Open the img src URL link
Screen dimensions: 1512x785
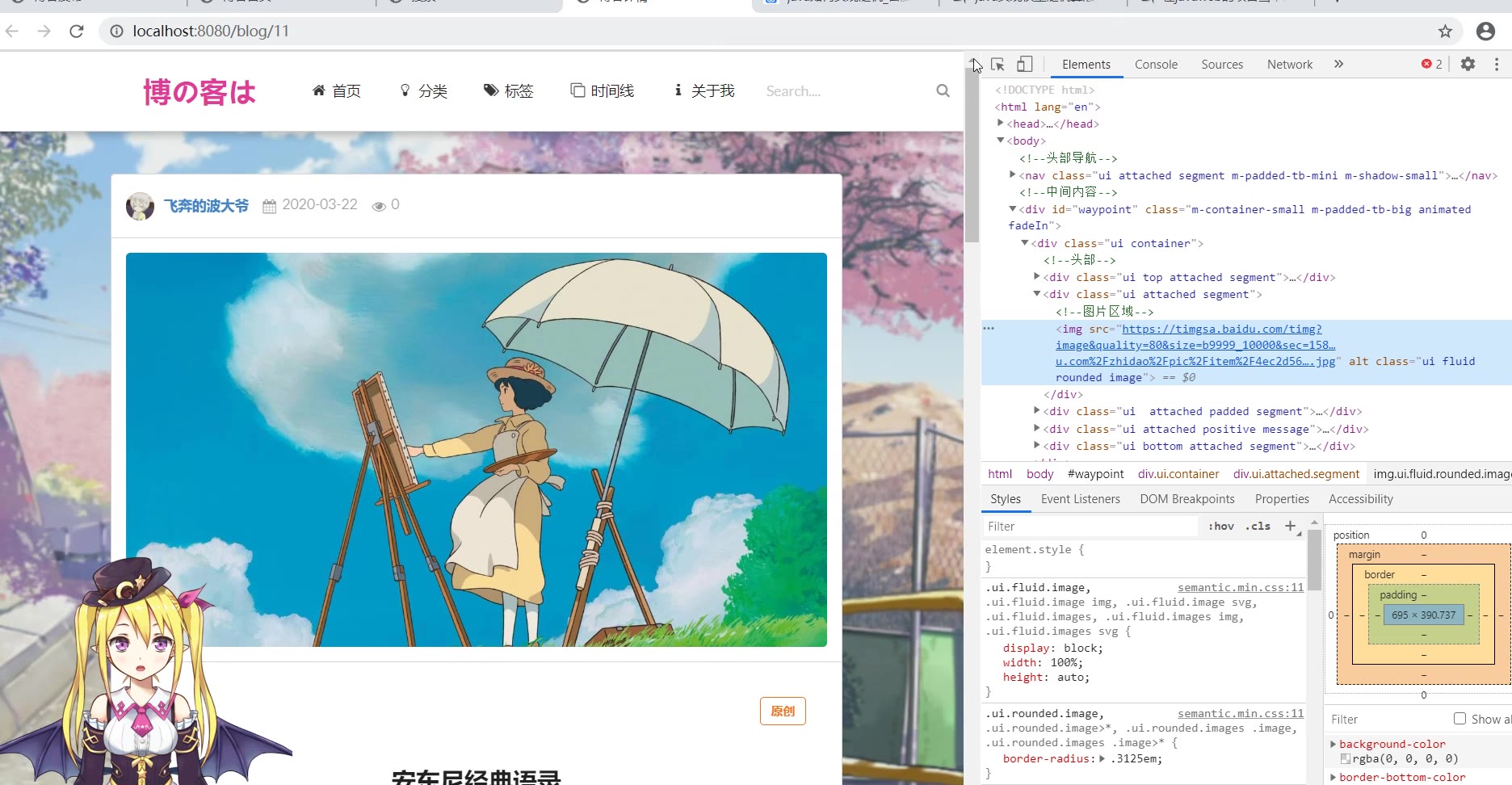pos(1195,346)
